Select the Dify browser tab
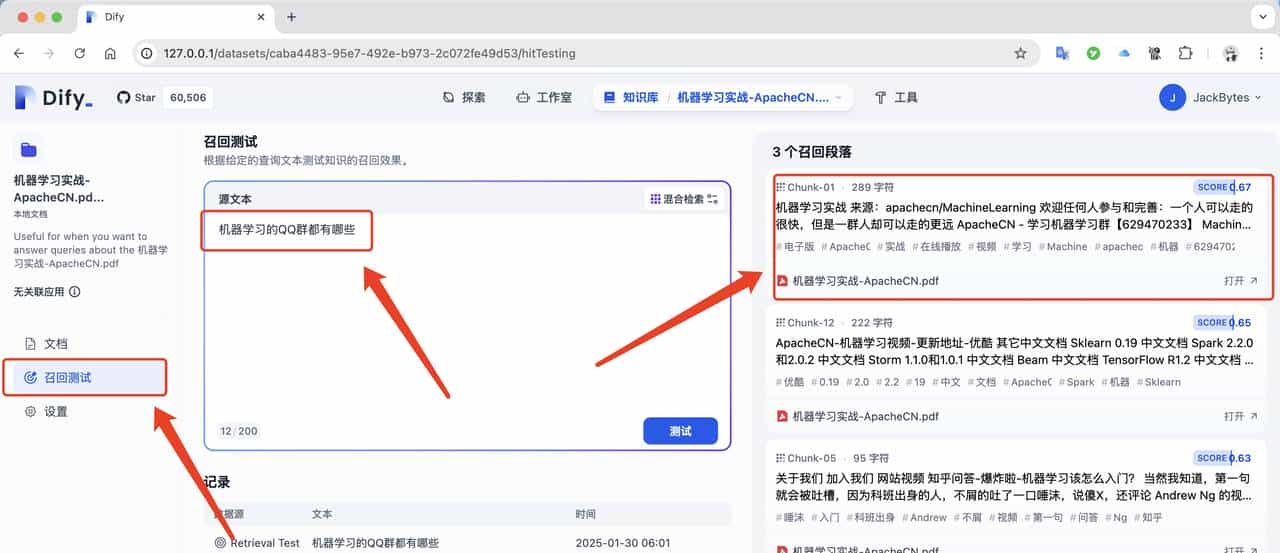 (x=175, y=17)
